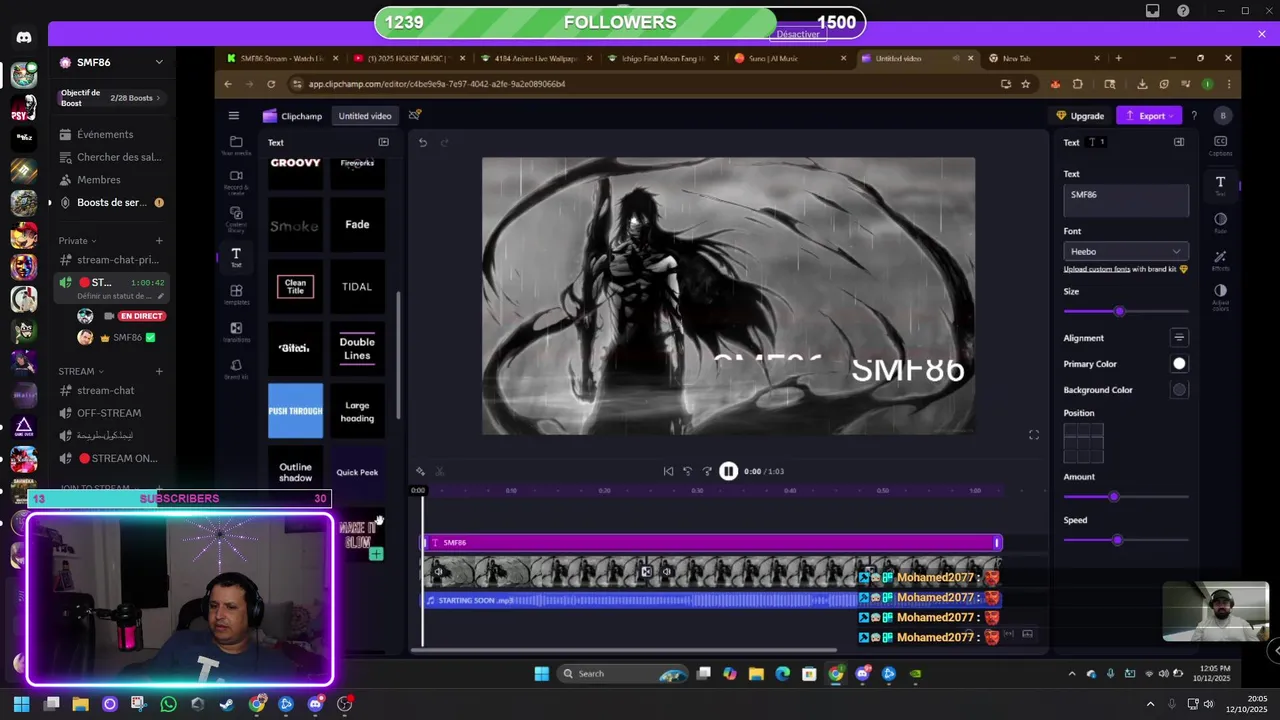Click the undo arrow above preview
This screenshot has height=720, width=1280.
(x=423, y=142)
